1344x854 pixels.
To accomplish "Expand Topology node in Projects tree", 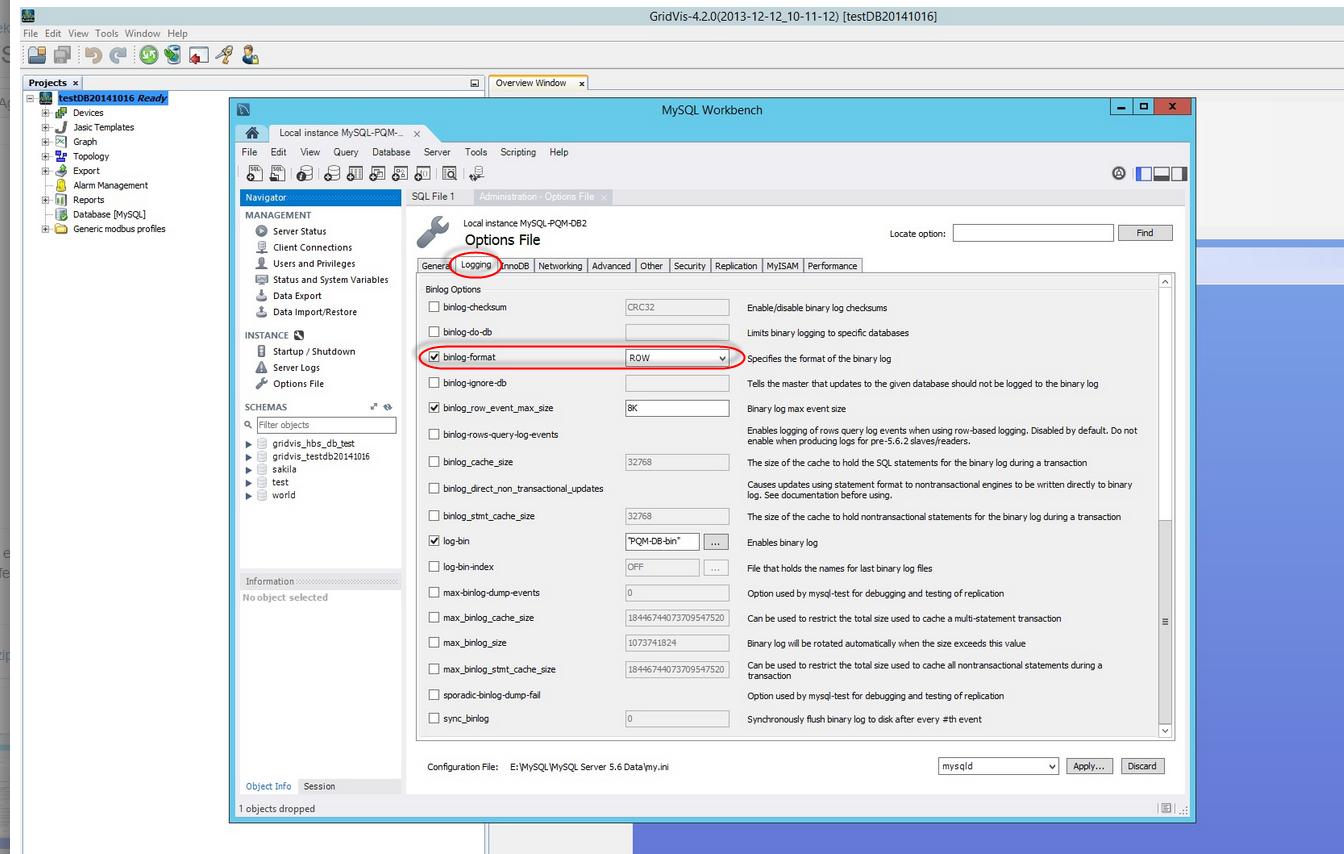I will (x=45, y=156).
